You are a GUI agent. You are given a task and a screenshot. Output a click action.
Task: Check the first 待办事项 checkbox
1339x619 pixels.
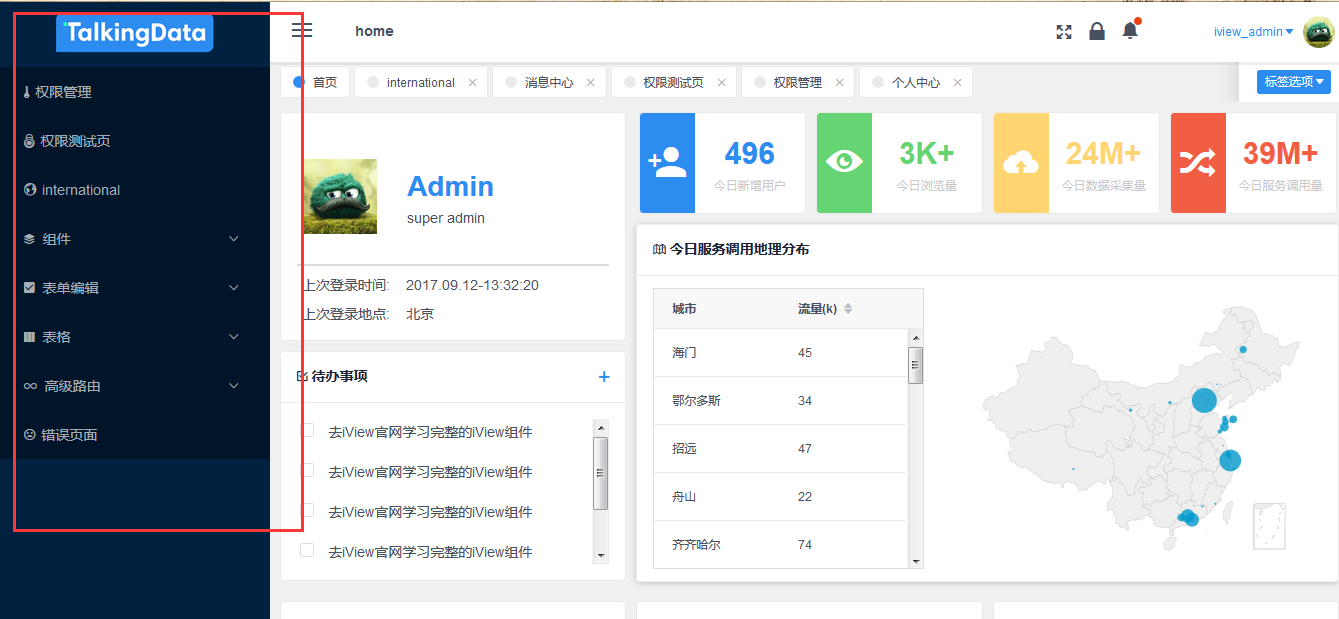tap(307, 430)
